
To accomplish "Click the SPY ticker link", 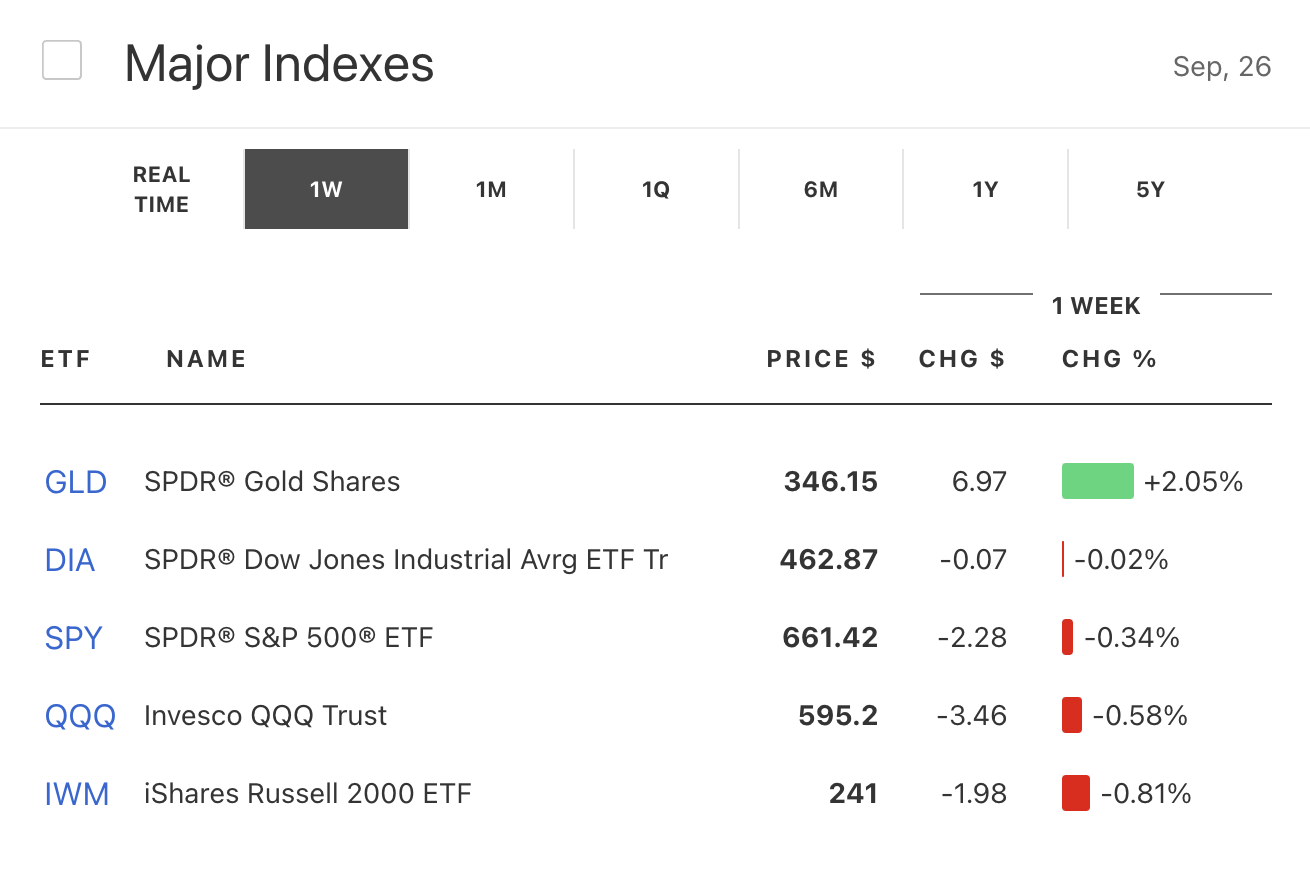I will point(74,638).
